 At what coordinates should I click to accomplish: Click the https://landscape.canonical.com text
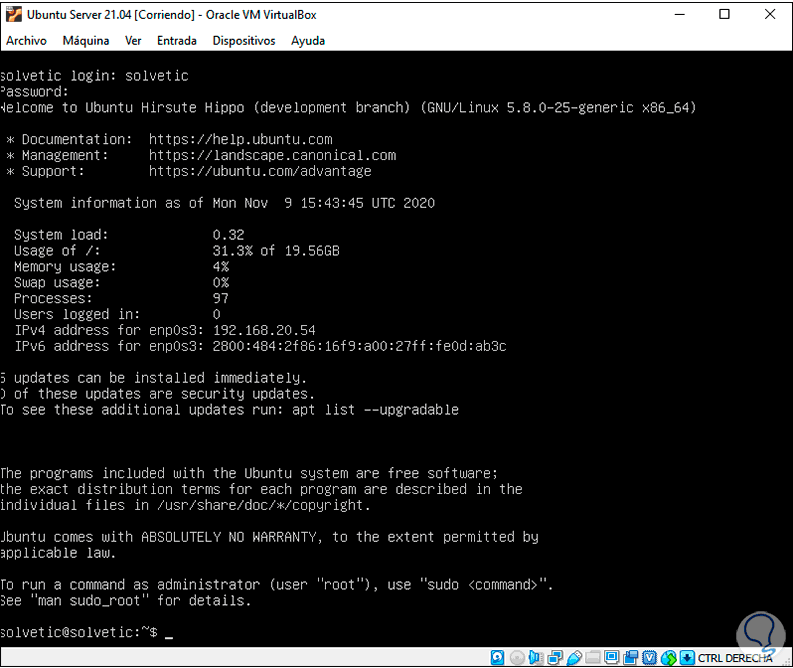tap(272, 155)
